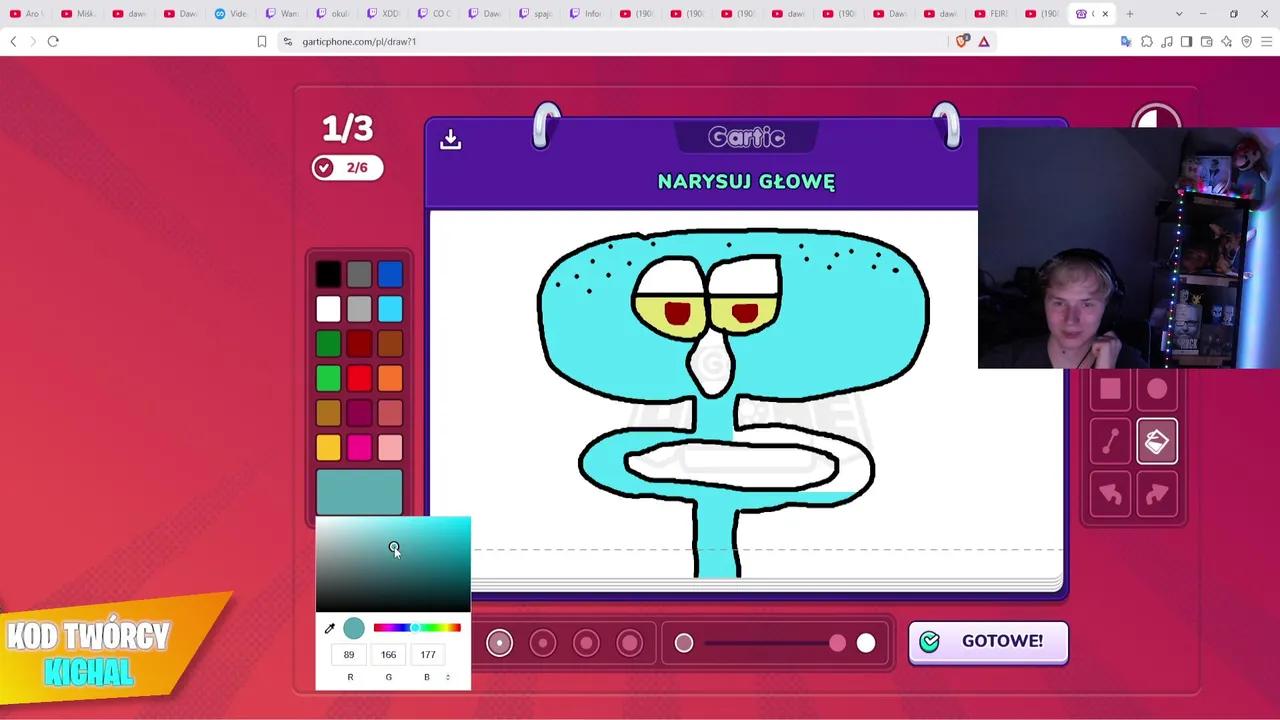The height and width of the screenshot is (720, 1280).
Task: Pick the yellow color swatch
Action: point(328,448)
